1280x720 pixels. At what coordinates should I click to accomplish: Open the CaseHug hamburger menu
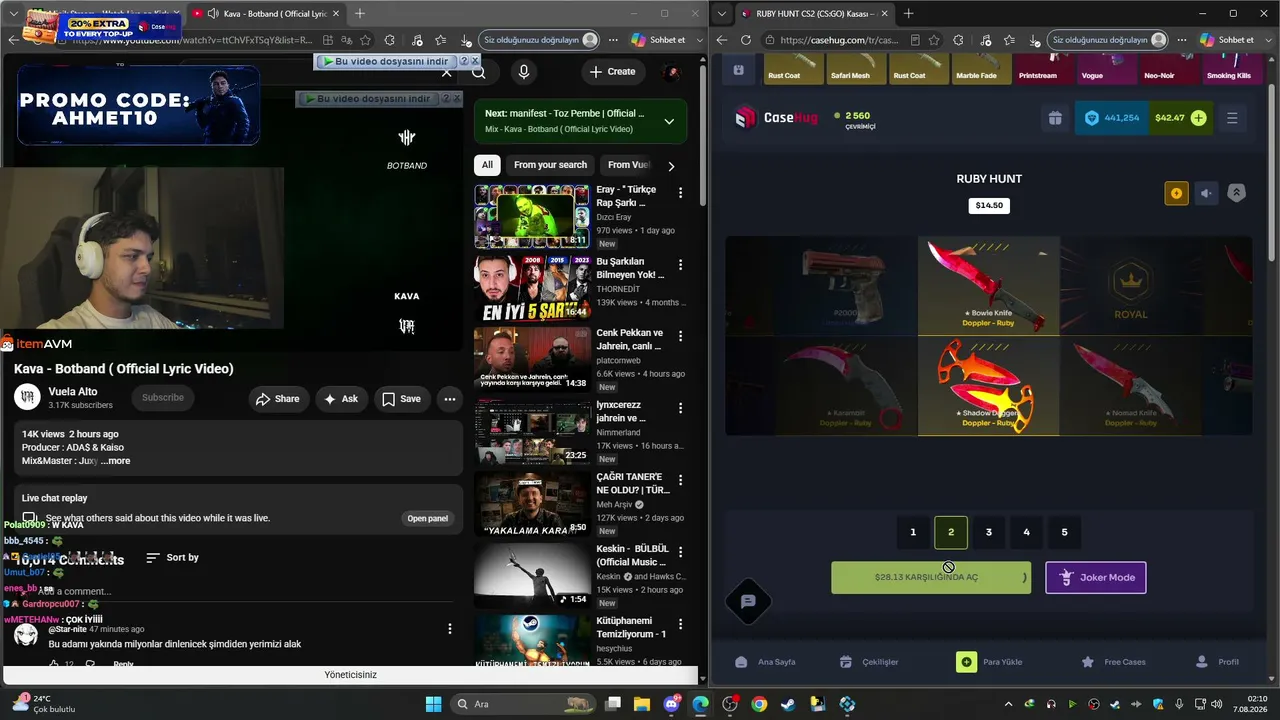pyautogui.click(x=1232, y=118)
